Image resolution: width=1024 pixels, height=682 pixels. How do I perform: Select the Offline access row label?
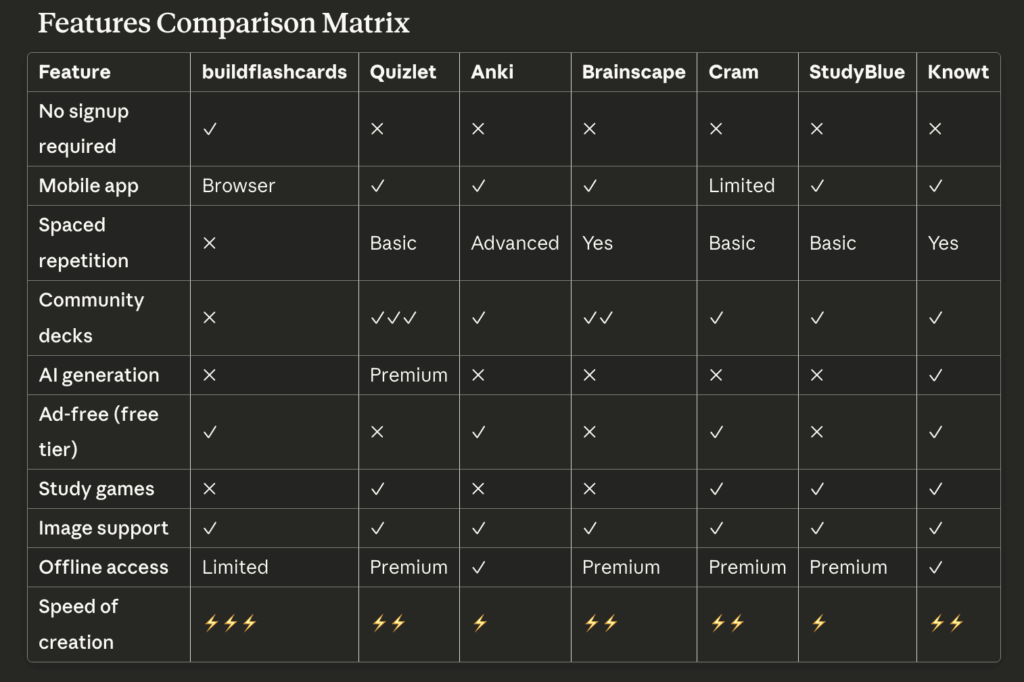pyautogui.click(x=104, y=567)
